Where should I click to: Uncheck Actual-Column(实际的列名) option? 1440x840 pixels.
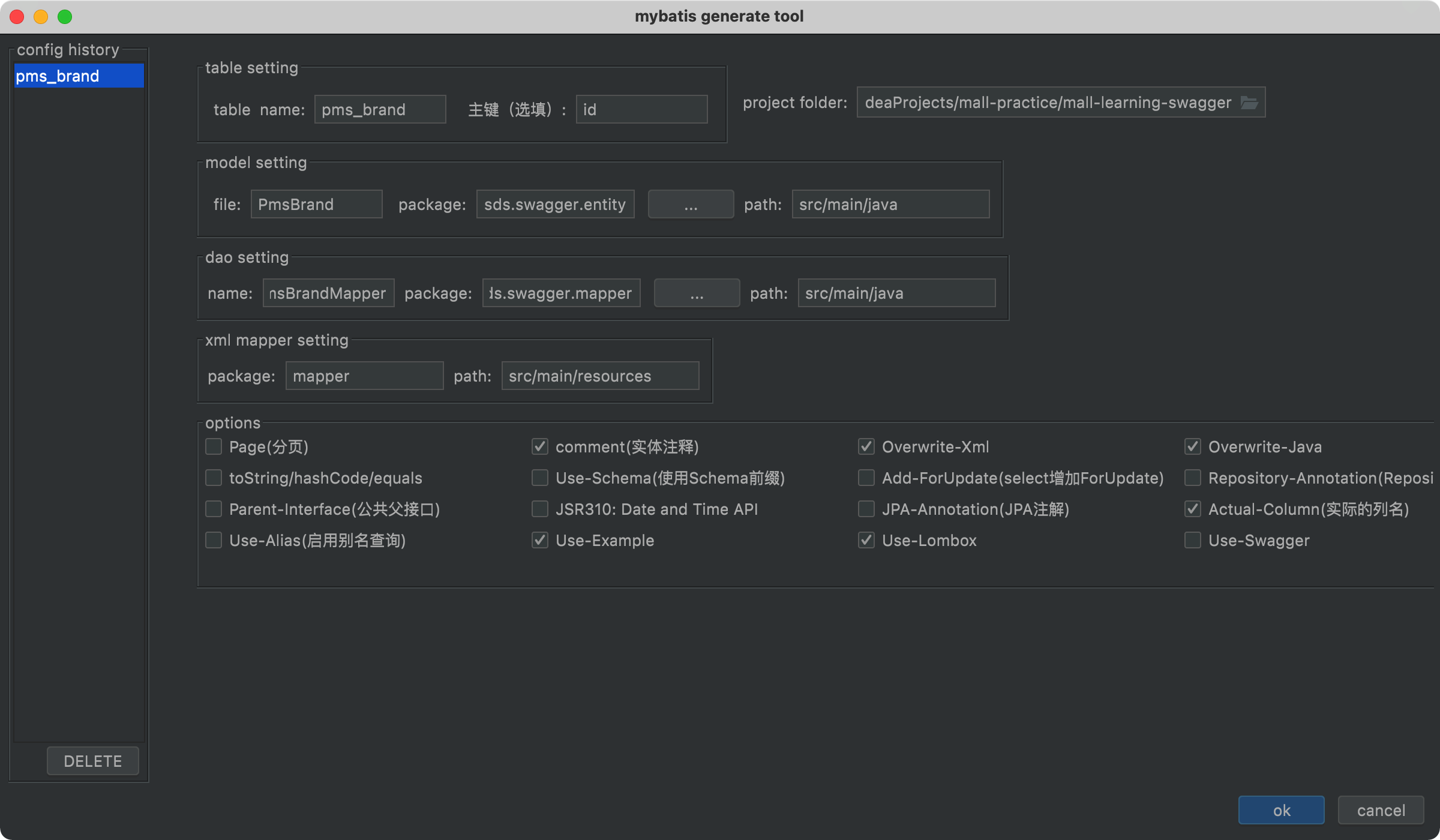pyautogui.click(x=1193, y=509)
